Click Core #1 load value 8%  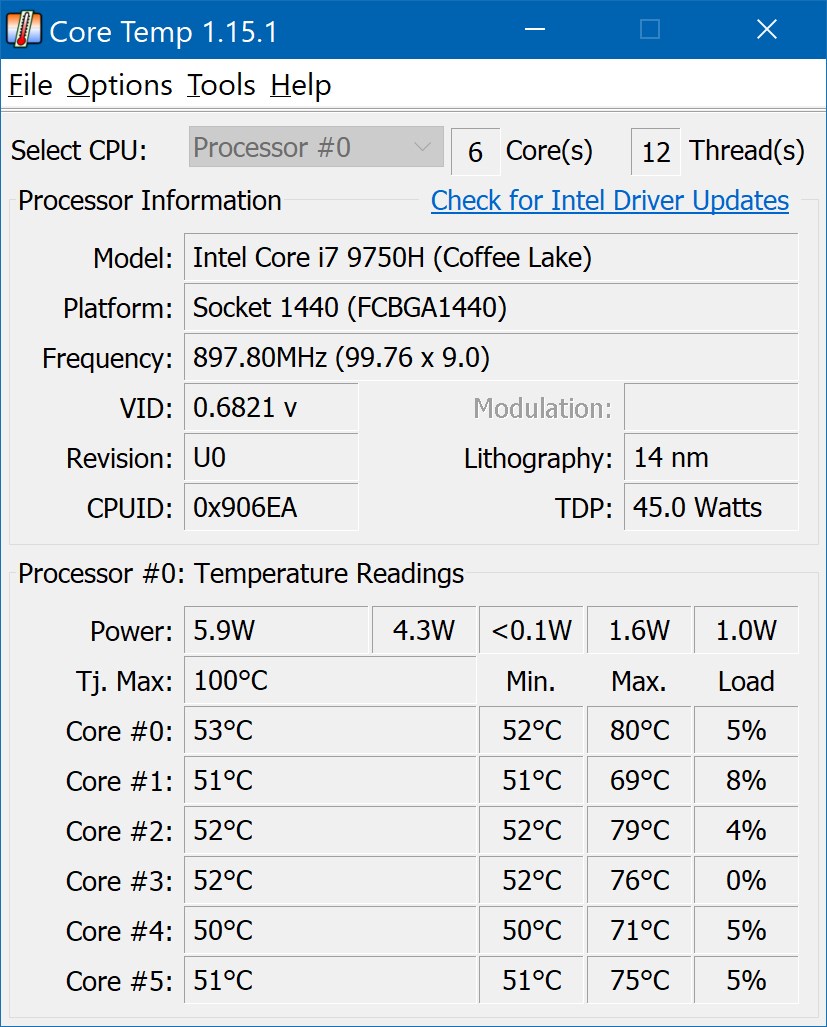pyautogui.click(x=746, y=781)
